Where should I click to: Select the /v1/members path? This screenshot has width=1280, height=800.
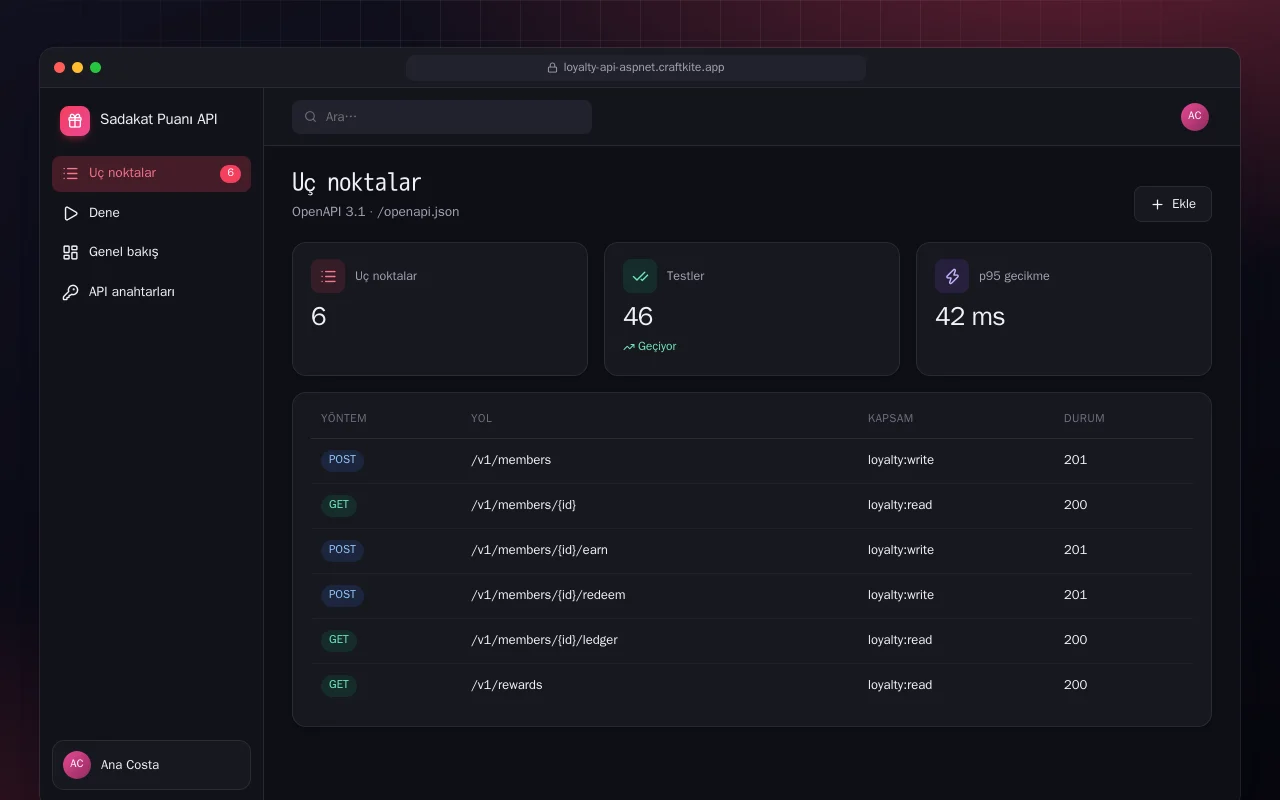[x=511, y=460]
